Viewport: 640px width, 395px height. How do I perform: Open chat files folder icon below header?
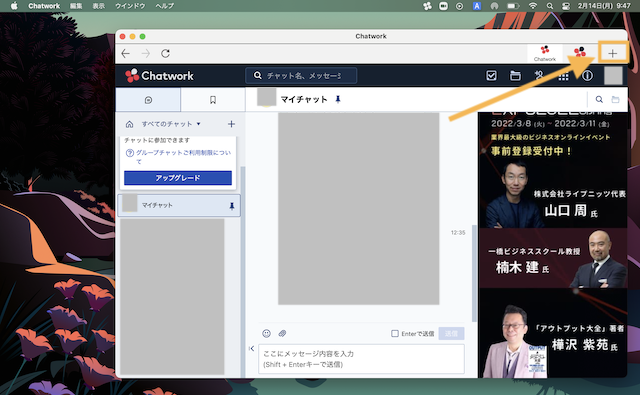click(x=615, y=99)
